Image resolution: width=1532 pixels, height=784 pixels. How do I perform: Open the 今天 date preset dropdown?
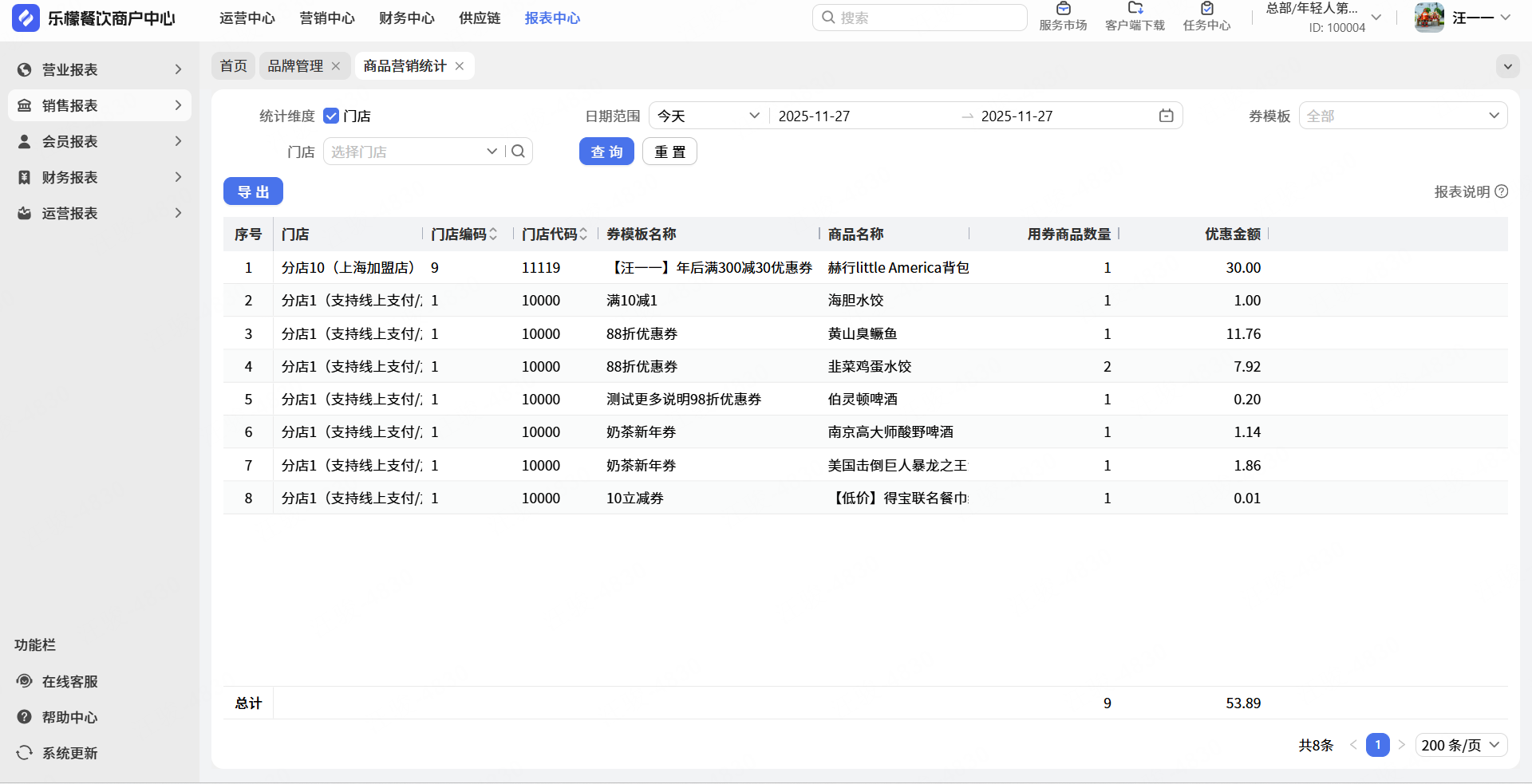coord(708,116)
